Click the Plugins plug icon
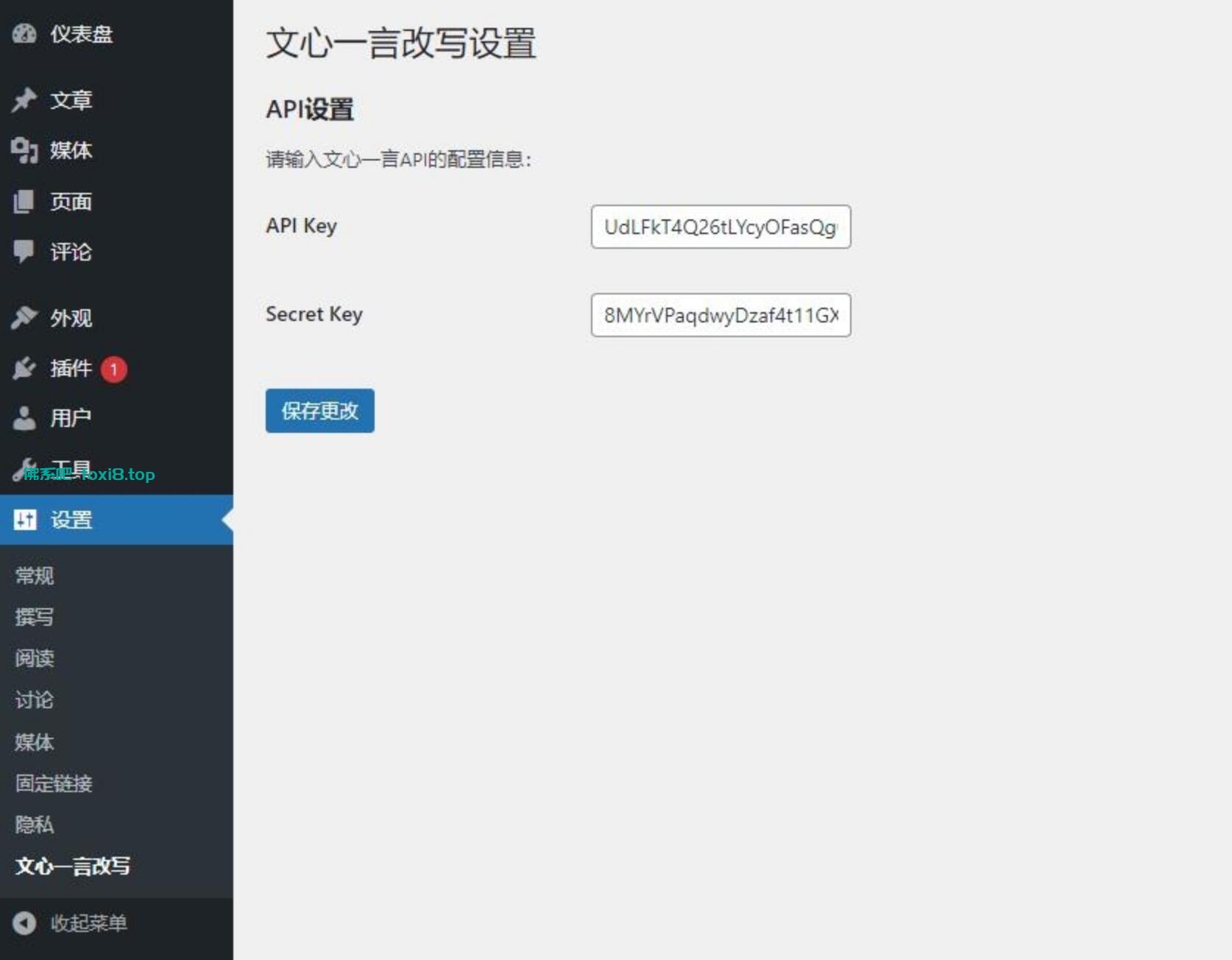 24,368
